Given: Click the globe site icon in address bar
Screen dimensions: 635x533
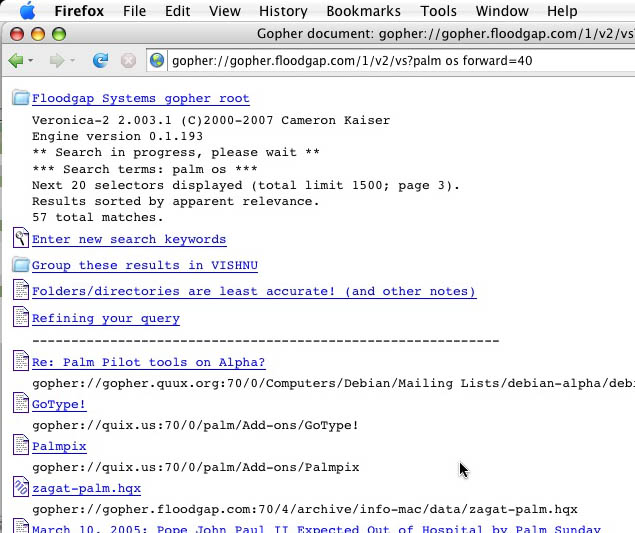Looking at the screenshot, I should pos(157,61).
